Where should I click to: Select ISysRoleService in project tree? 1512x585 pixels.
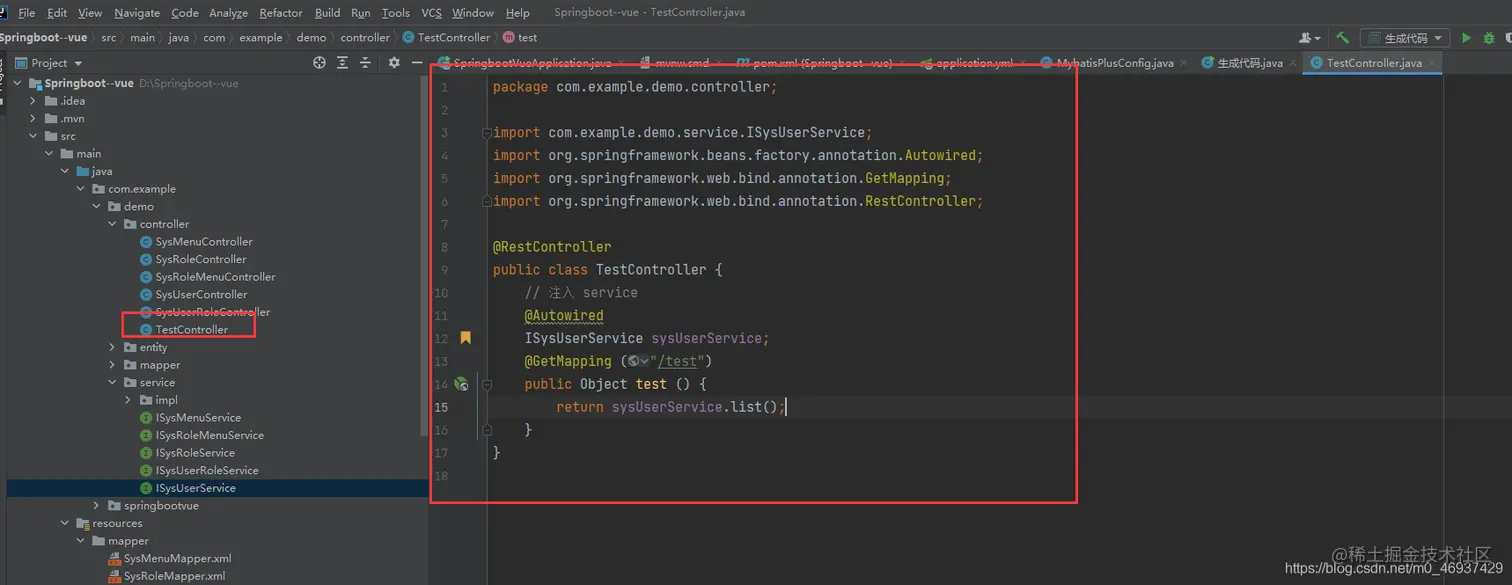click(195, 452)
